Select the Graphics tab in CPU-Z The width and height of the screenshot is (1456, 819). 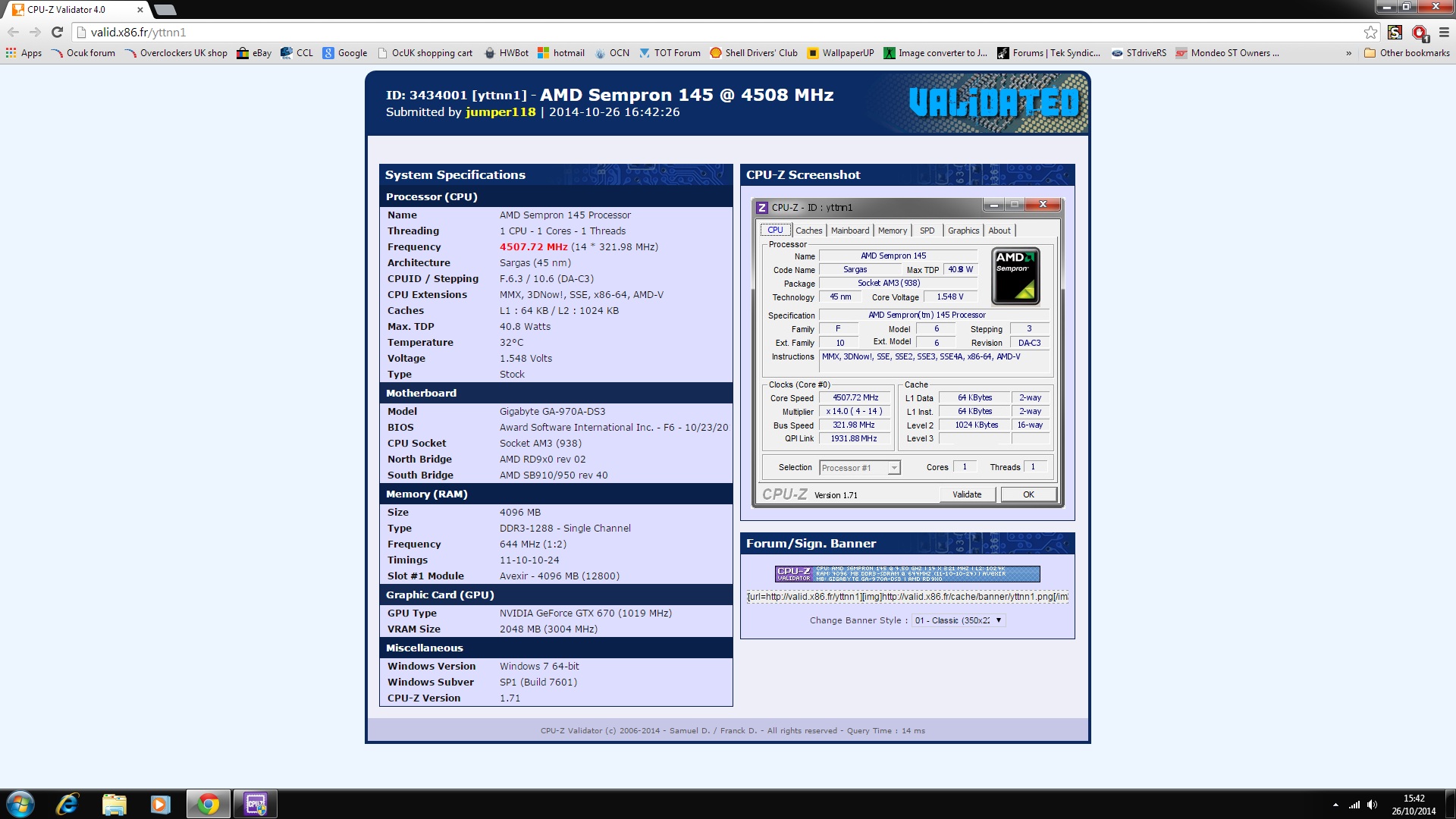click(x=963, y=231)
